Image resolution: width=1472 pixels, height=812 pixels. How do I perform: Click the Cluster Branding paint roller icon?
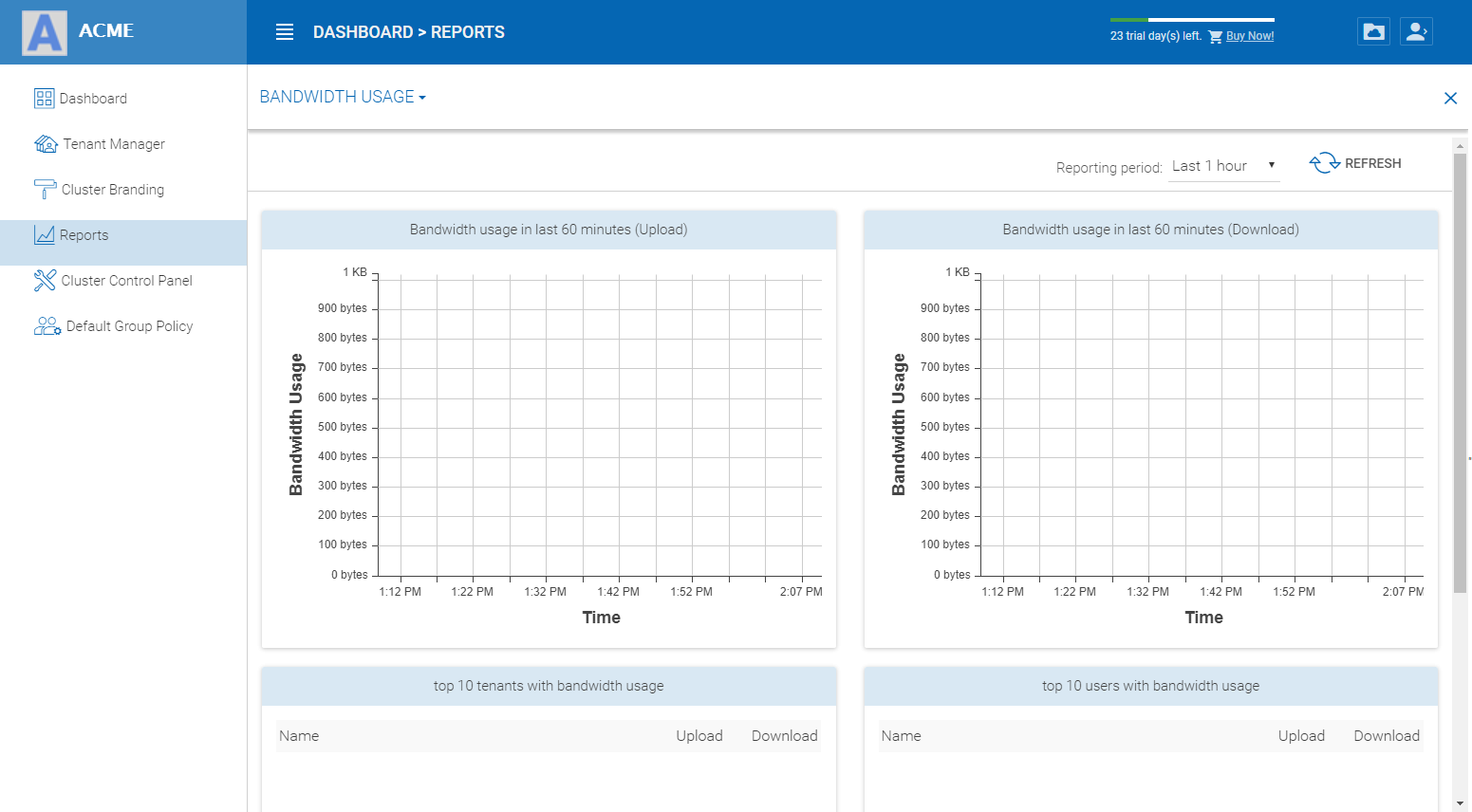45,190
